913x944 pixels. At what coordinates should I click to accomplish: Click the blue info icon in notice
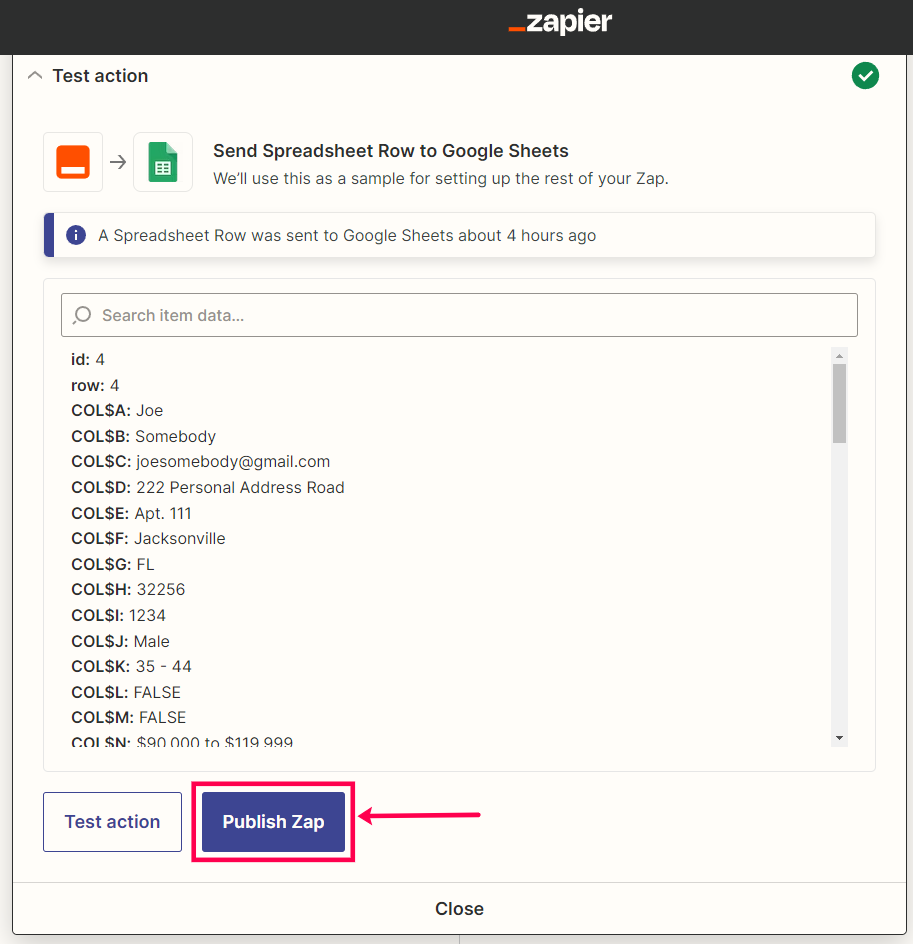pos(76,235)
